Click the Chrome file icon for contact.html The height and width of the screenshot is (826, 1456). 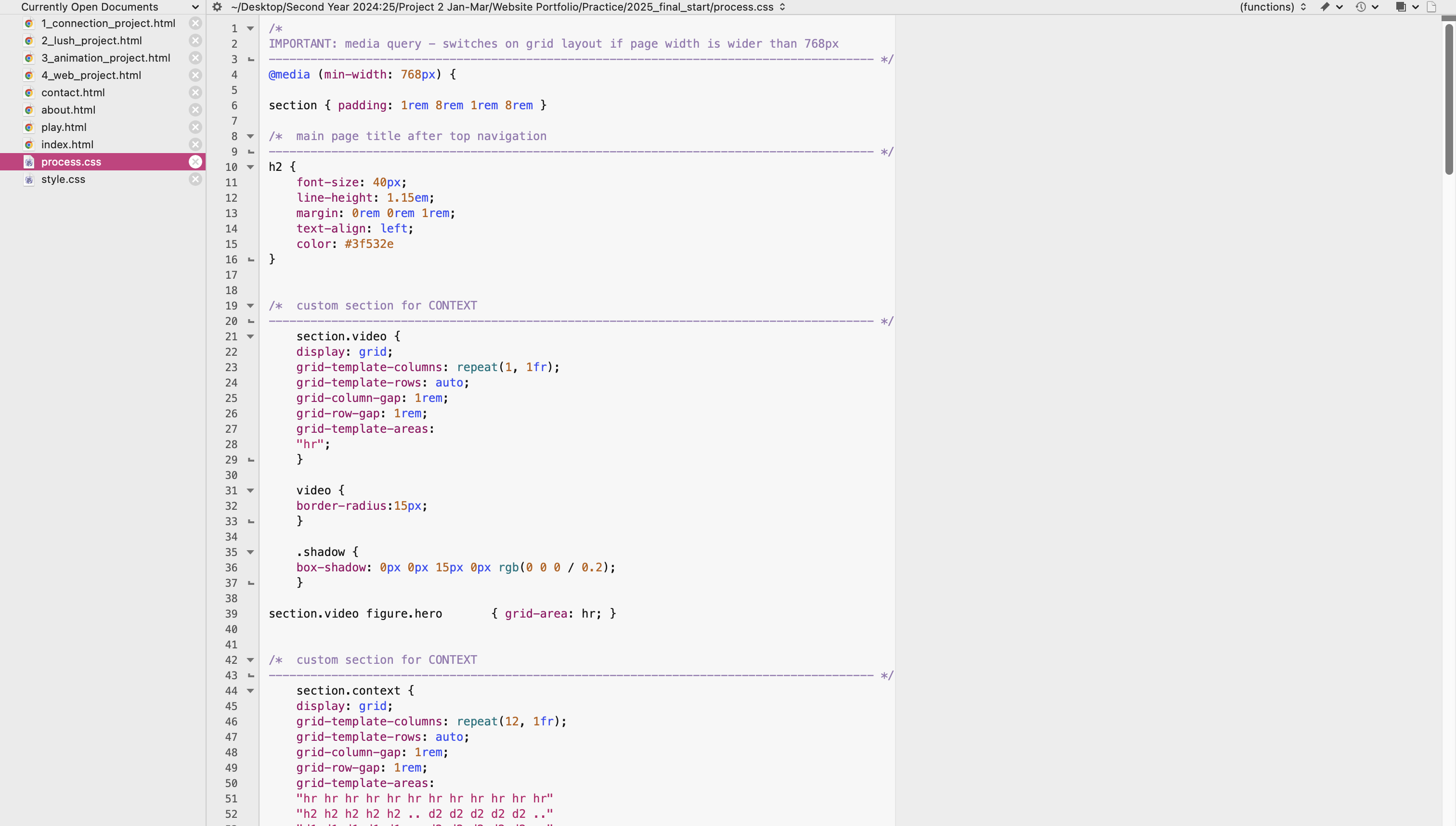click(x=29, y=92)
